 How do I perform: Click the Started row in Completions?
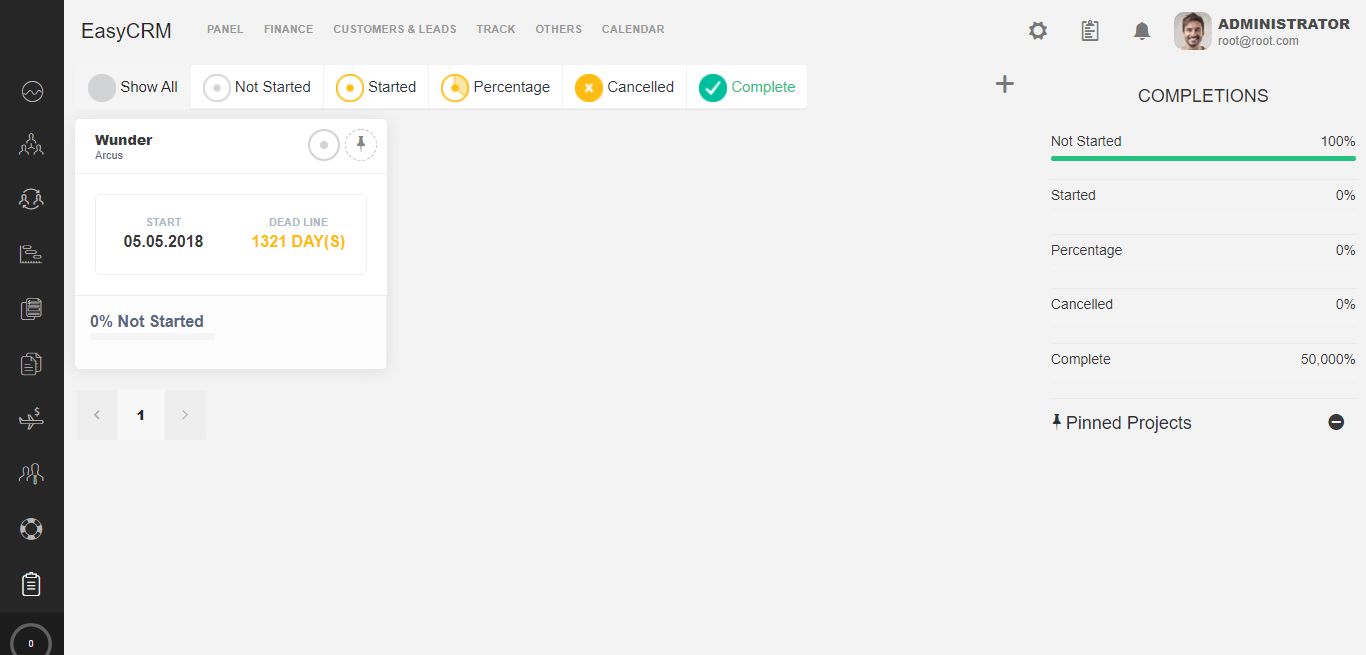point(1203,195)
